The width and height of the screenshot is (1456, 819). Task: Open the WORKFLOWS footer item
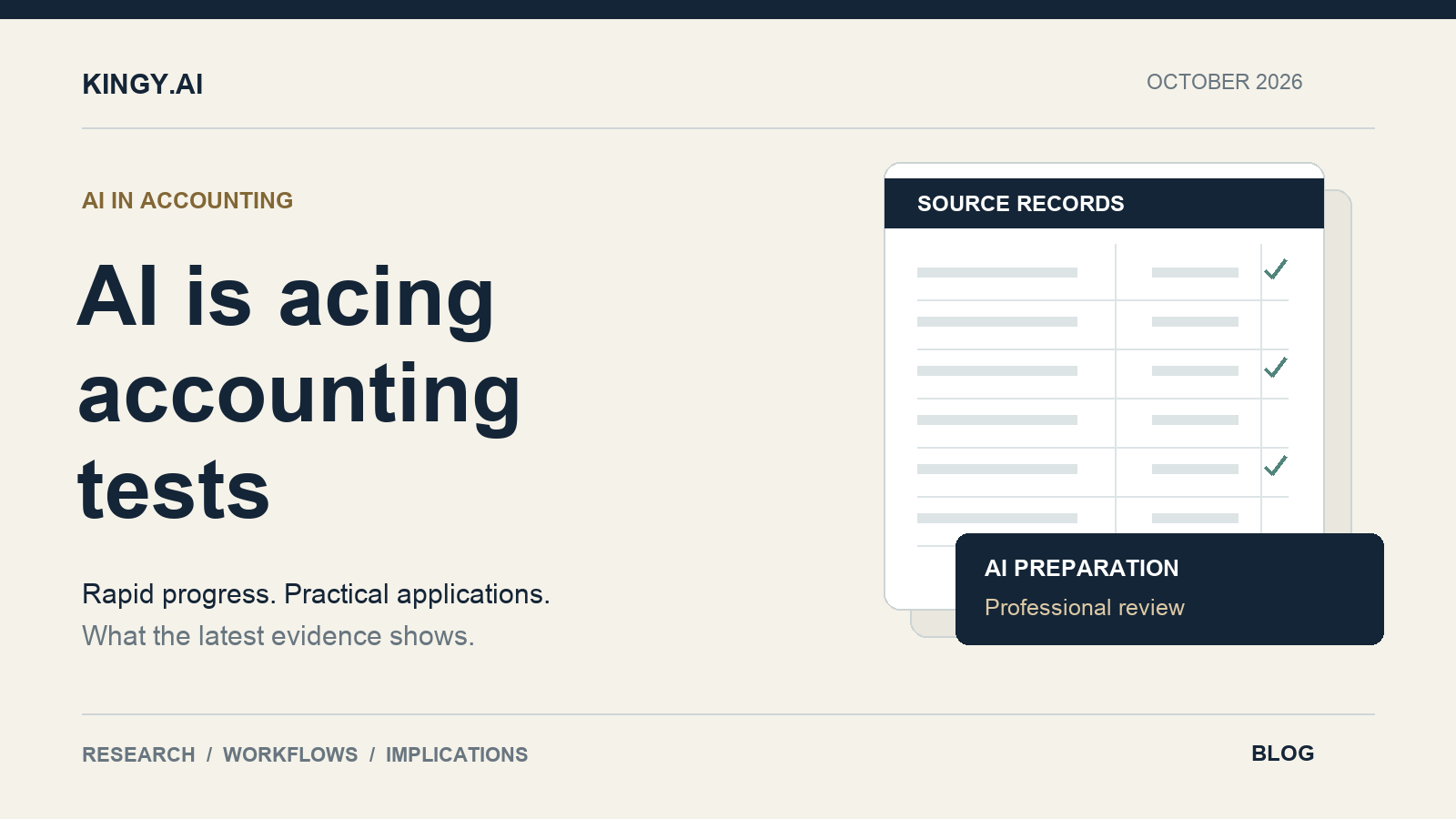pyautogui.click(x=290, y=754)
